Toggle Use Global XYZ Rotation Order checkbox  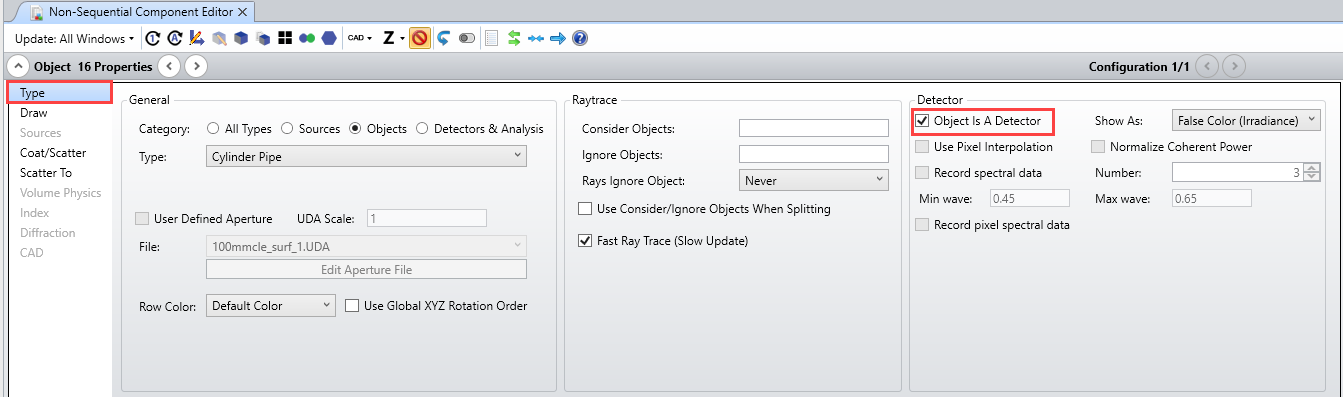[352, 306]
